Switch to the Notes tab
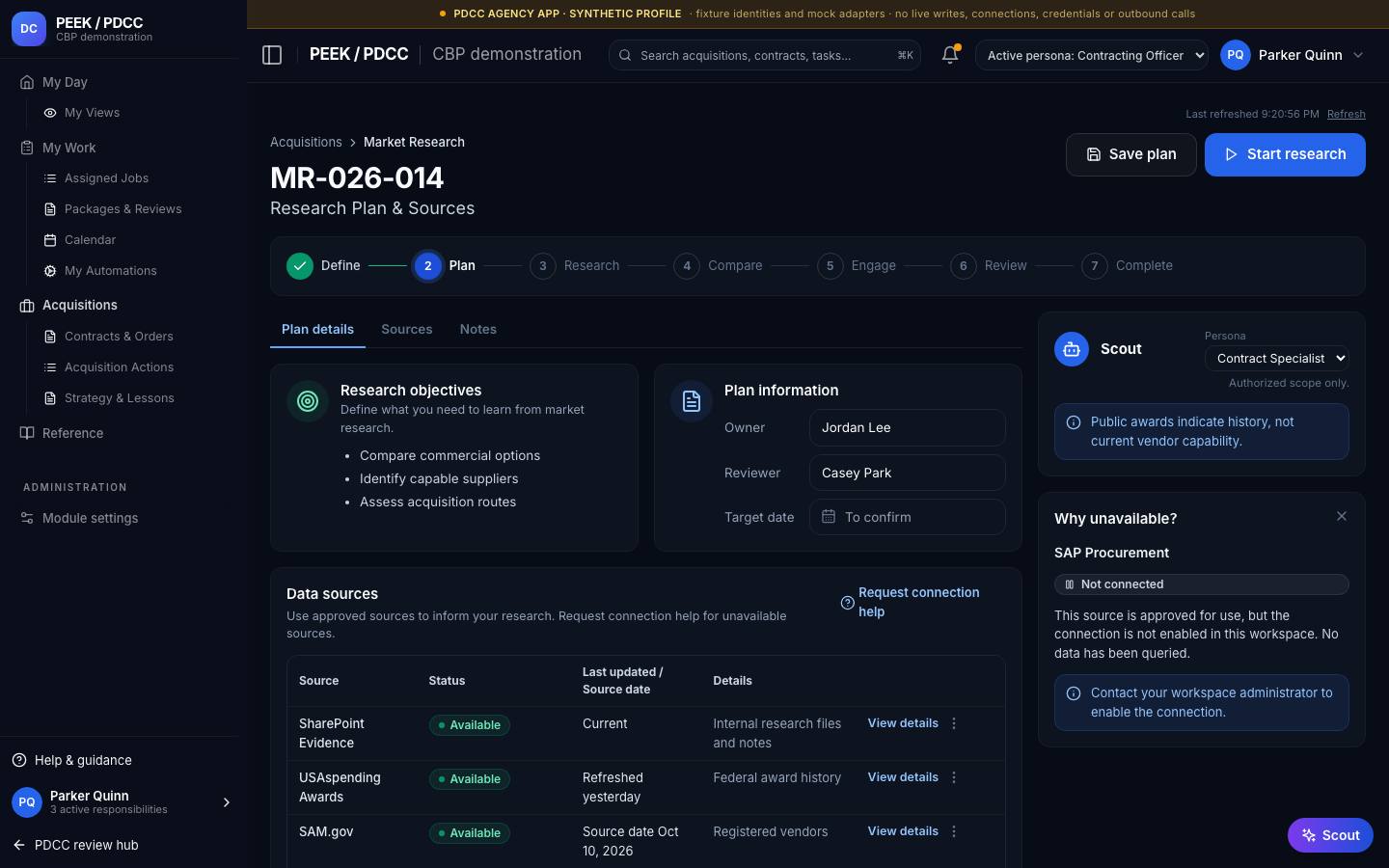Viewport: 1389px width, 868px height. (477, 329)
